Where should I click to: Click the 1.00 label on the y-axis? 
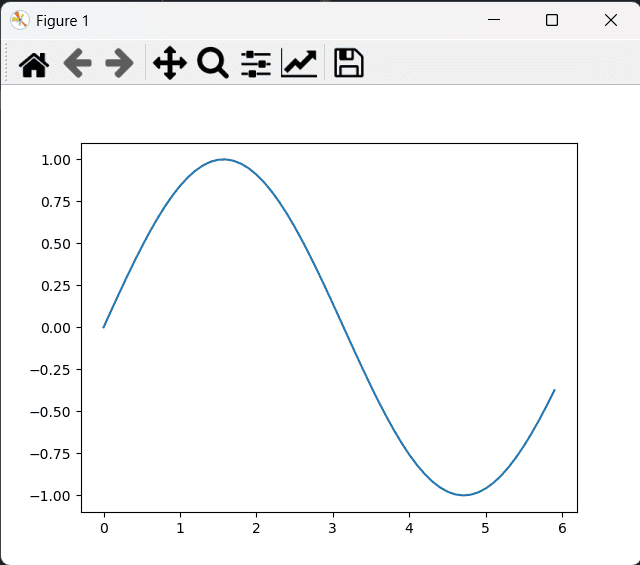(54, 160)
